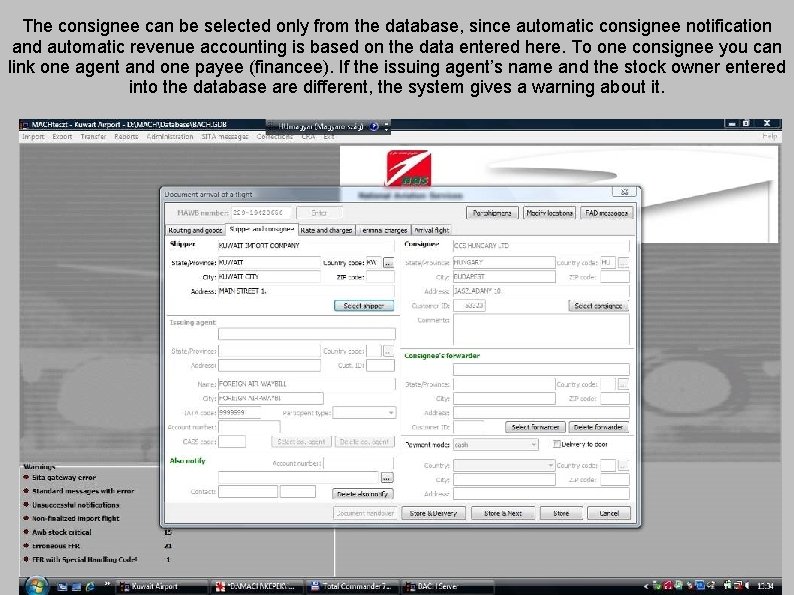Click MAWB number field
794x595 pixels.
point(261,213)
